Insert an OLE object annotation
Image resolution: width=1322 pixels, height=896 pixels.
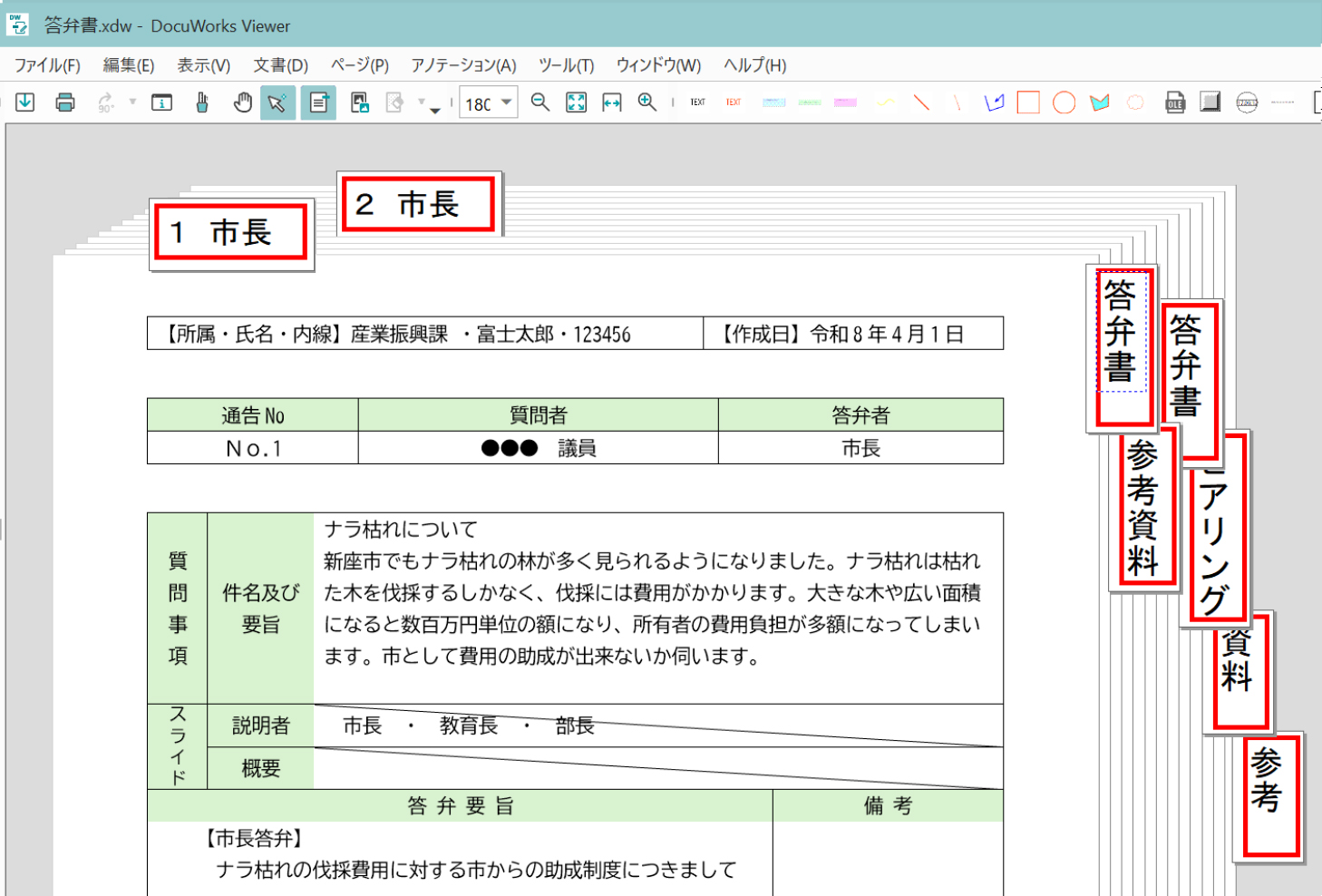pos(1175,102)
